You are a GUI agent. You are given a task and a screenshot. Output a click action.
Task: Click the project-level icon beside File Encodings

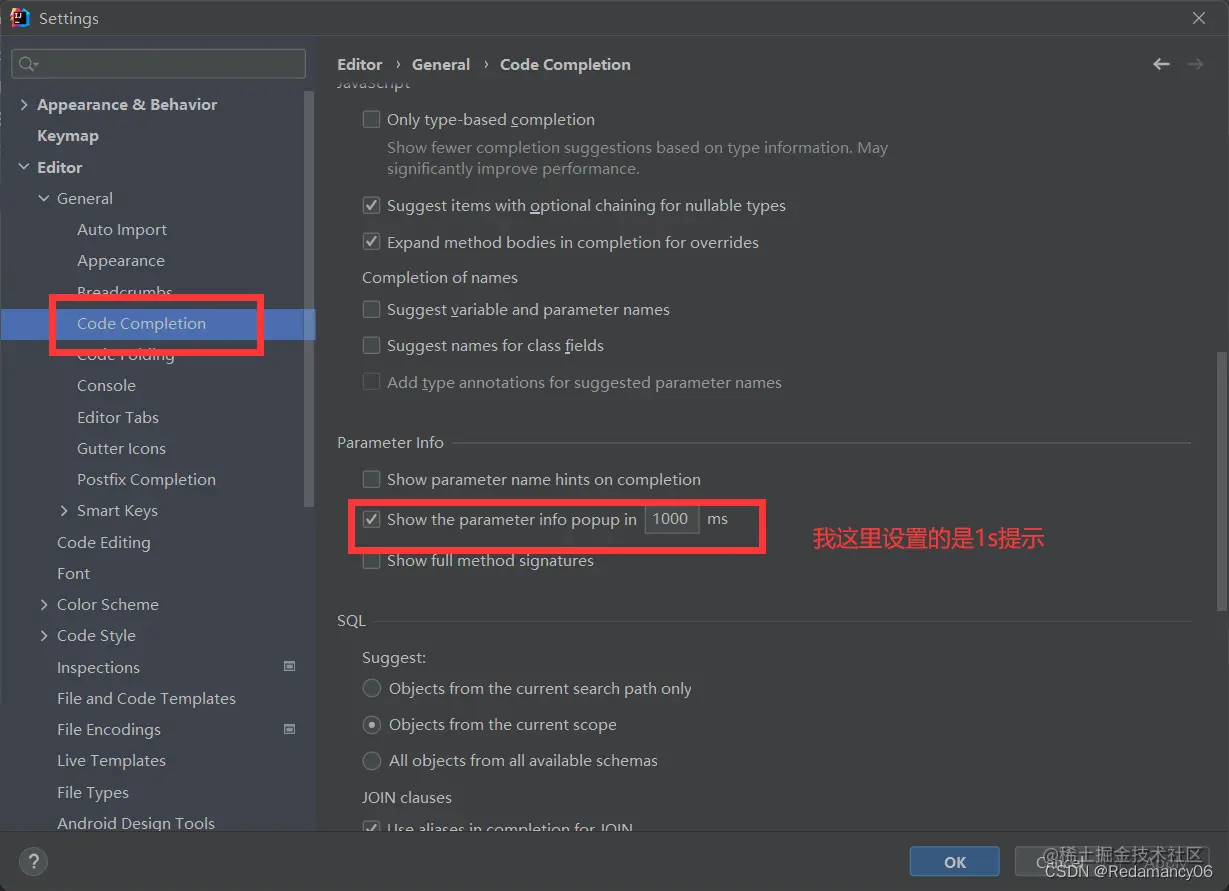coord(289,729)
